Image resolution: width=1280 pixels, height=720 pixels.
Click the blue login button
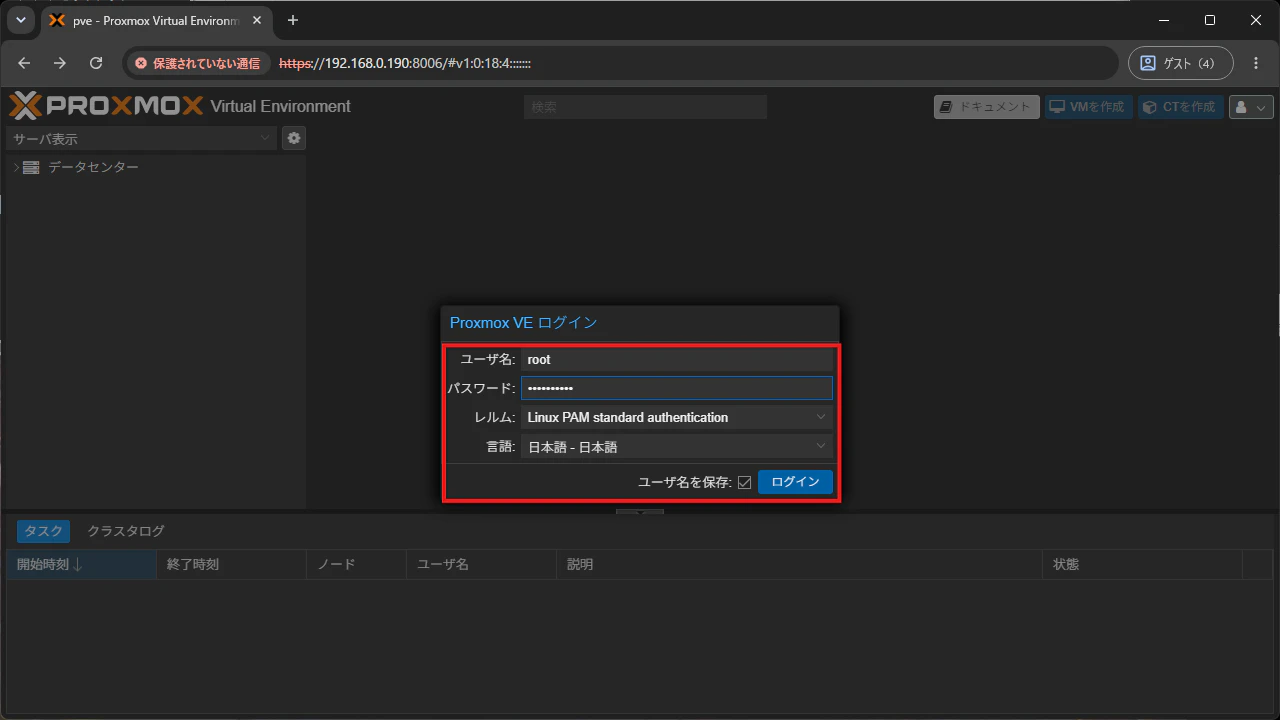coord(795,482)
